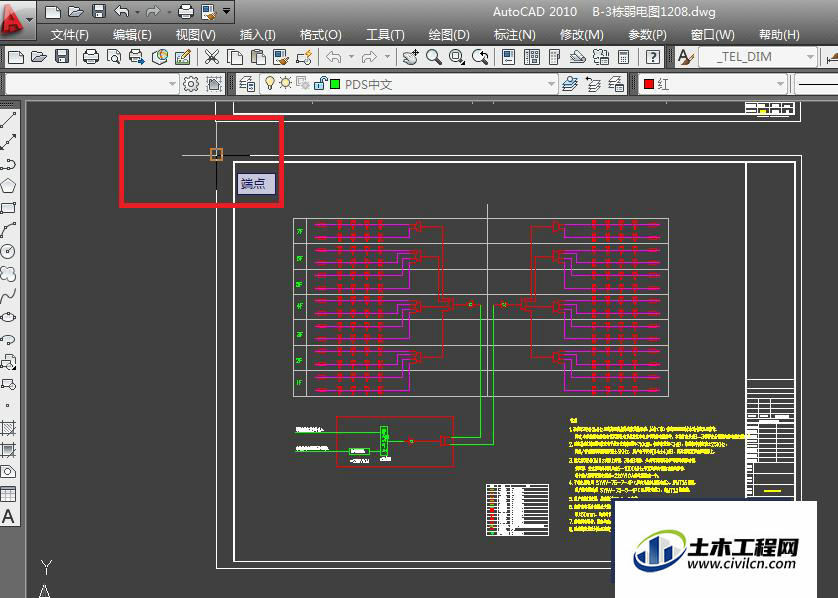This screenshot has height=598, width=838.
Task: Click the 3D DWF icon
Action: pos(160,57)
